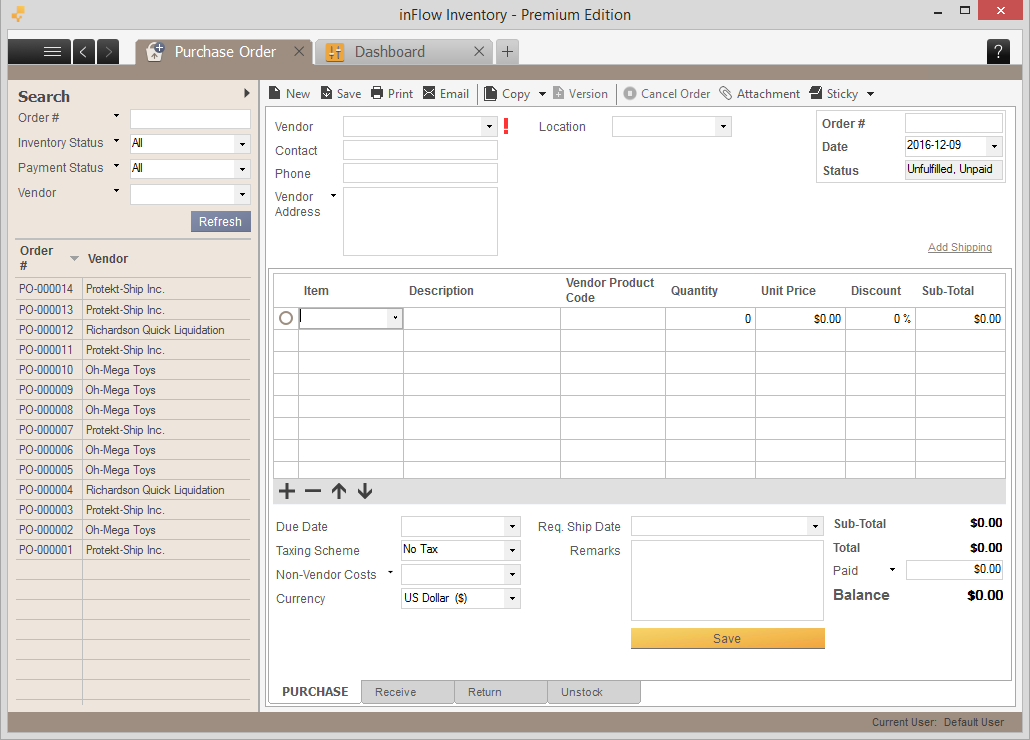Switch to the Return tab

(501, 692)
